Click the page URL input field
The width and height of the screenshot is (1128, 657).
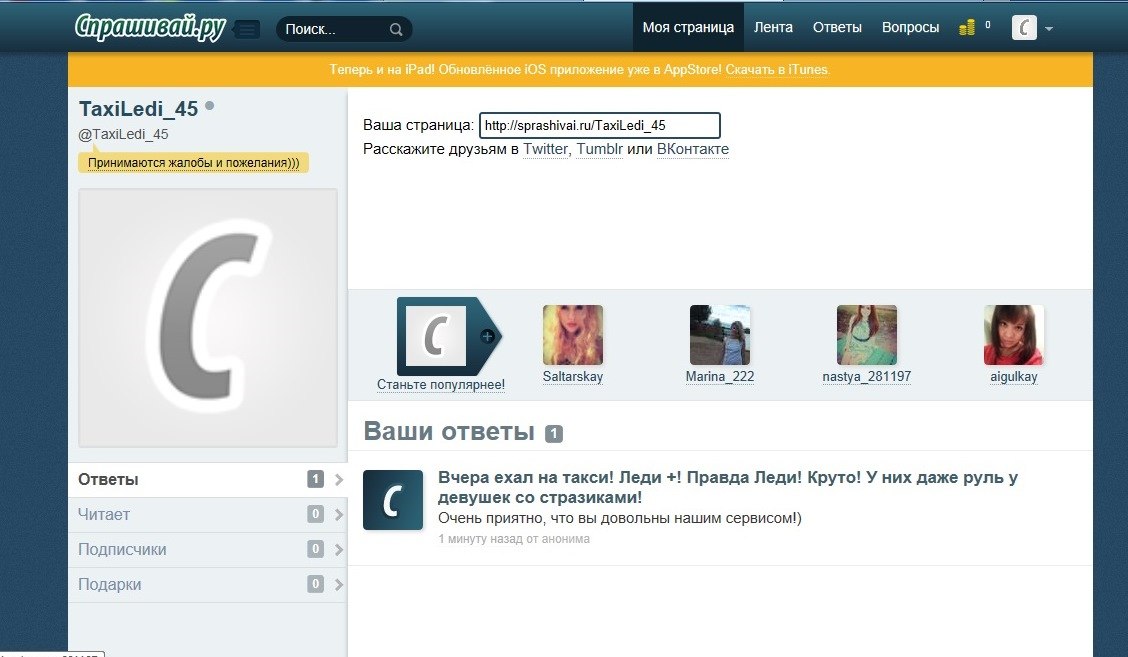599,126
